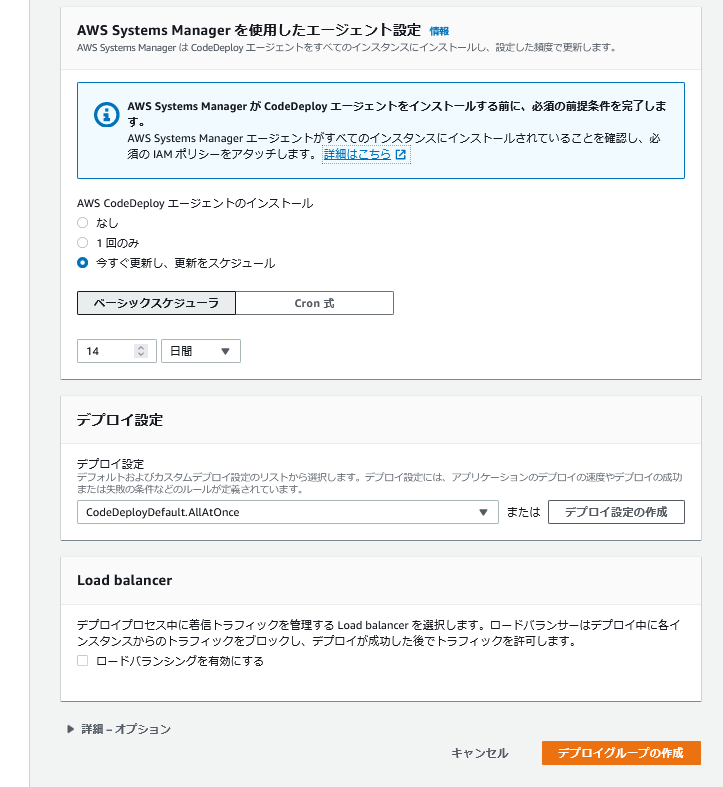Select 今すぐ更新し、更新をスケジュール radio option

tap(83, 263)
